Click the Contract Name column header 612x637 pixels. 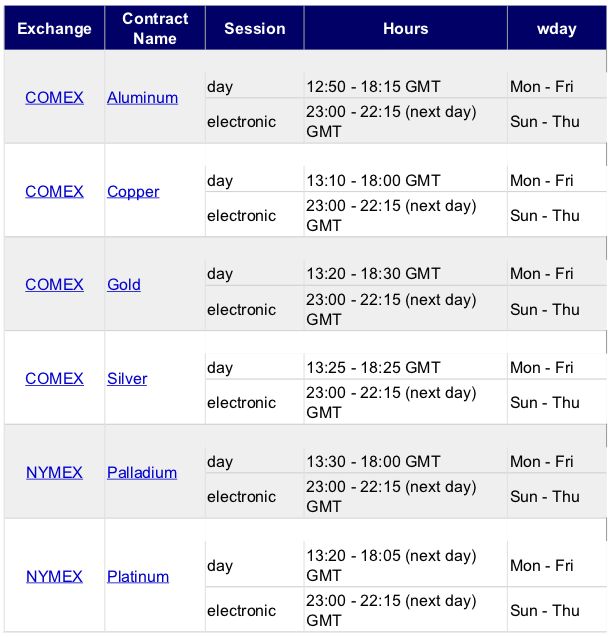point(155,28)
